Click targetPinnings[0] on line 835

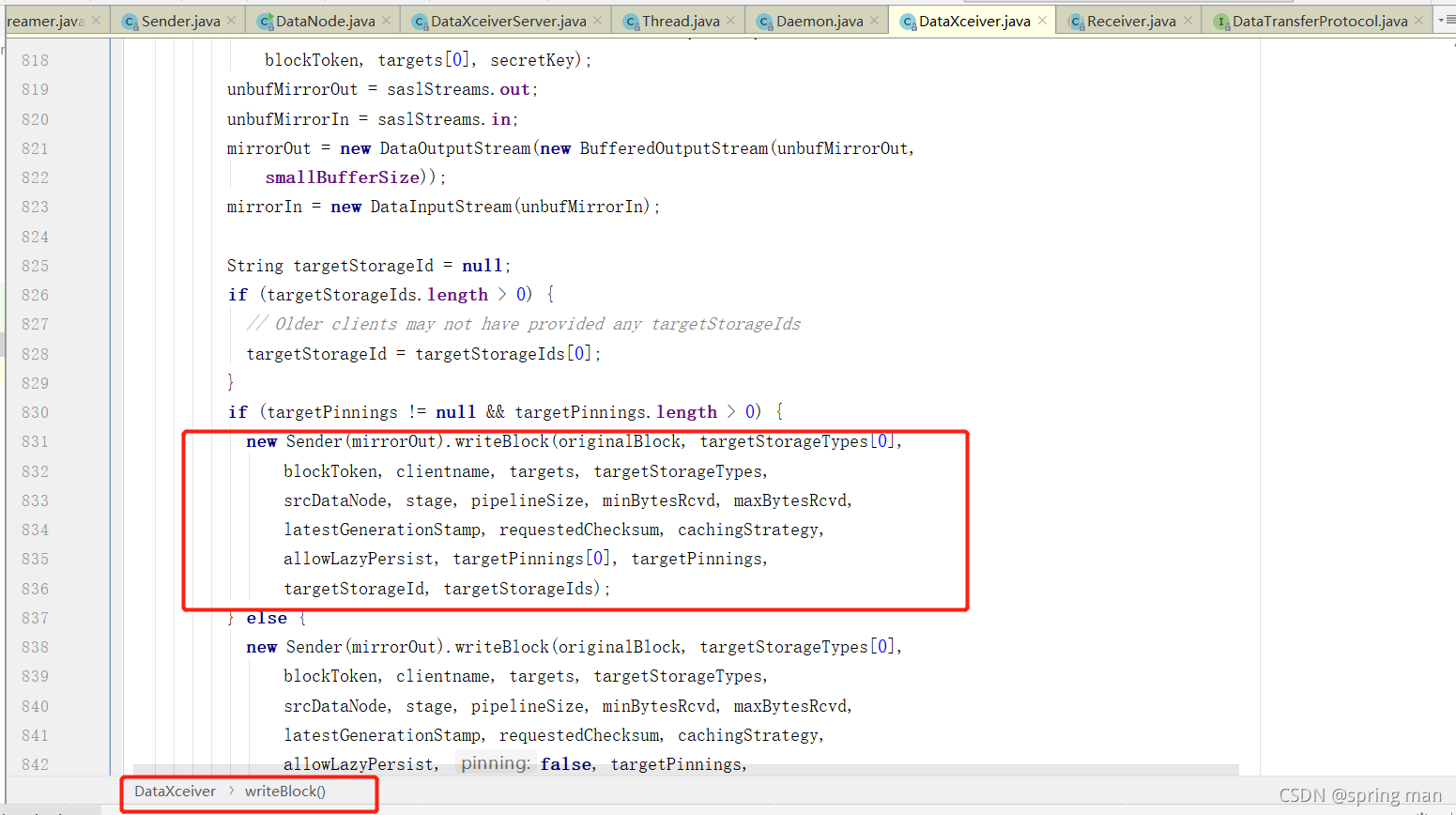pyautogui.click(x=532, y=559)
